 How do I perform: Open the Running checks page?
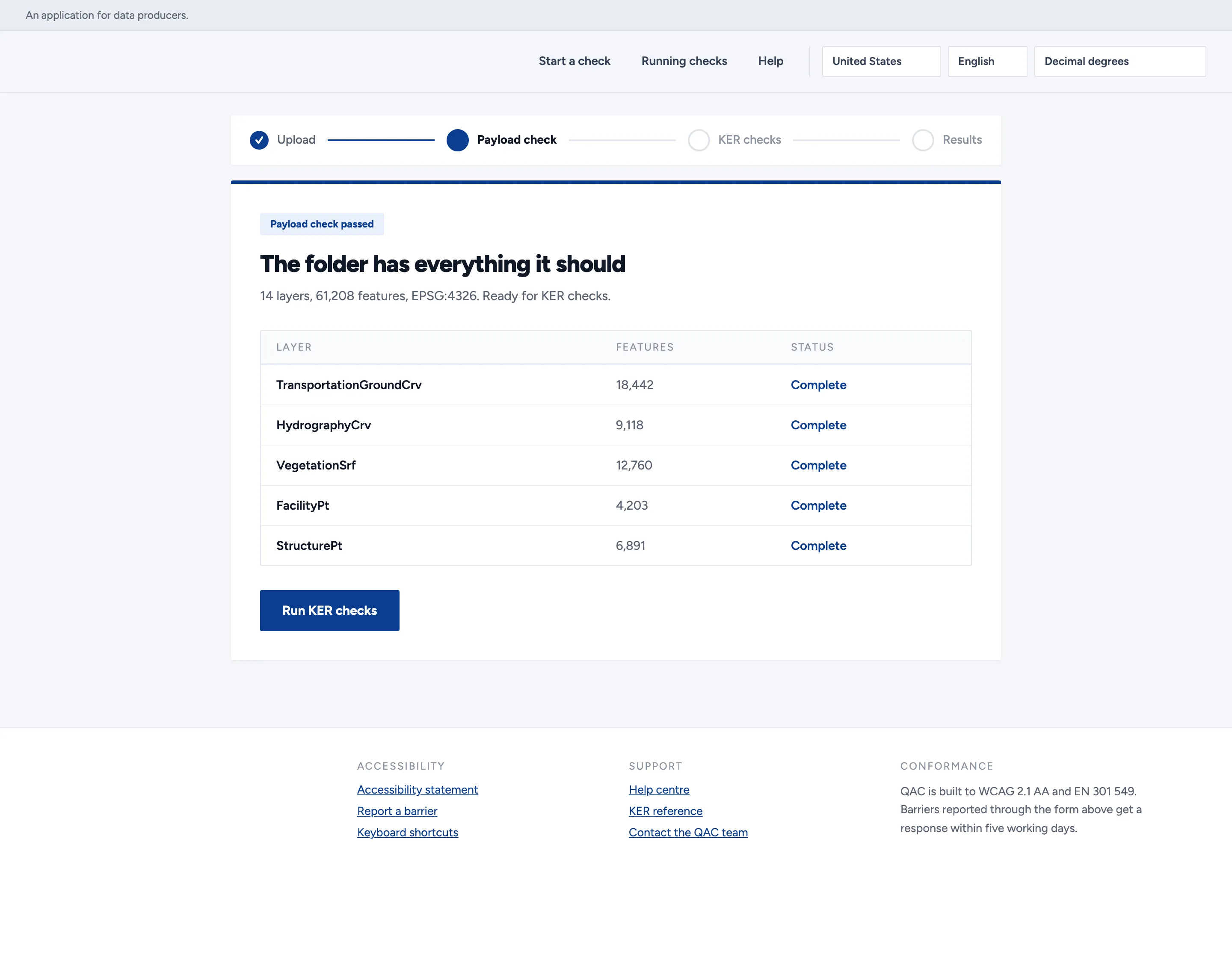click(x=684, y=61)
